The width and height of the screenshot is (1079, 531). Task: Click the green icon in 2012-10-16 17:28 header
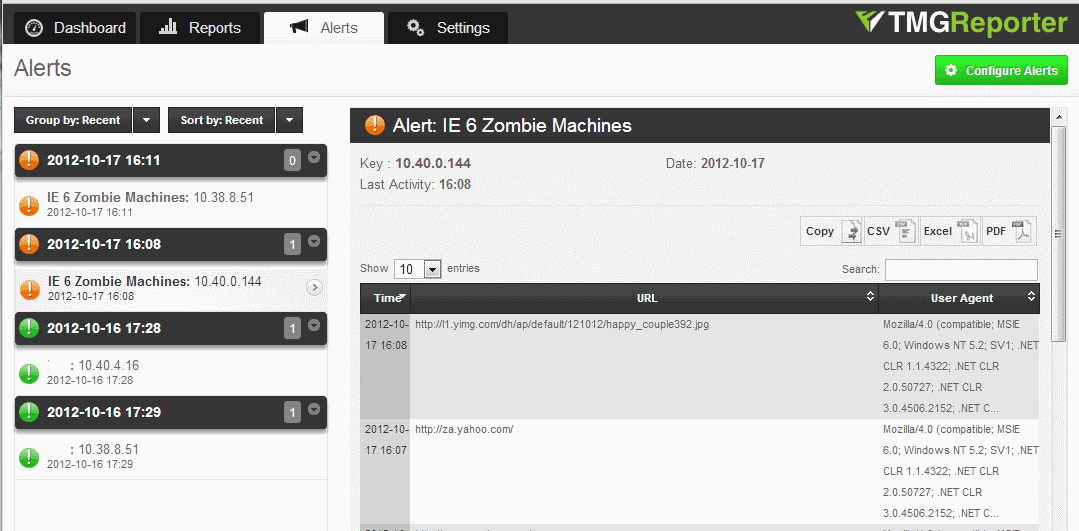29,327
